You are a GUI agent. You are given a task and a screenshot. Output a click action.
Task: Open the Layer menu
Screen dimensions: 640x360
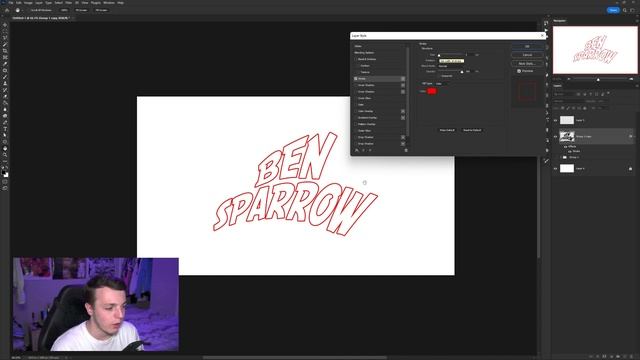coord(39,3)
